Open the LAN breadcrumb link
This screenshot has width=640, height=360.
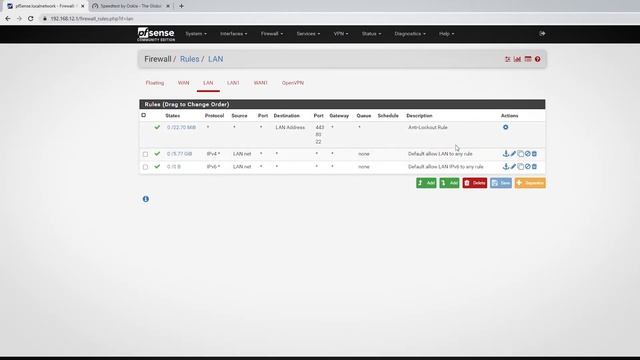point(216,59)
